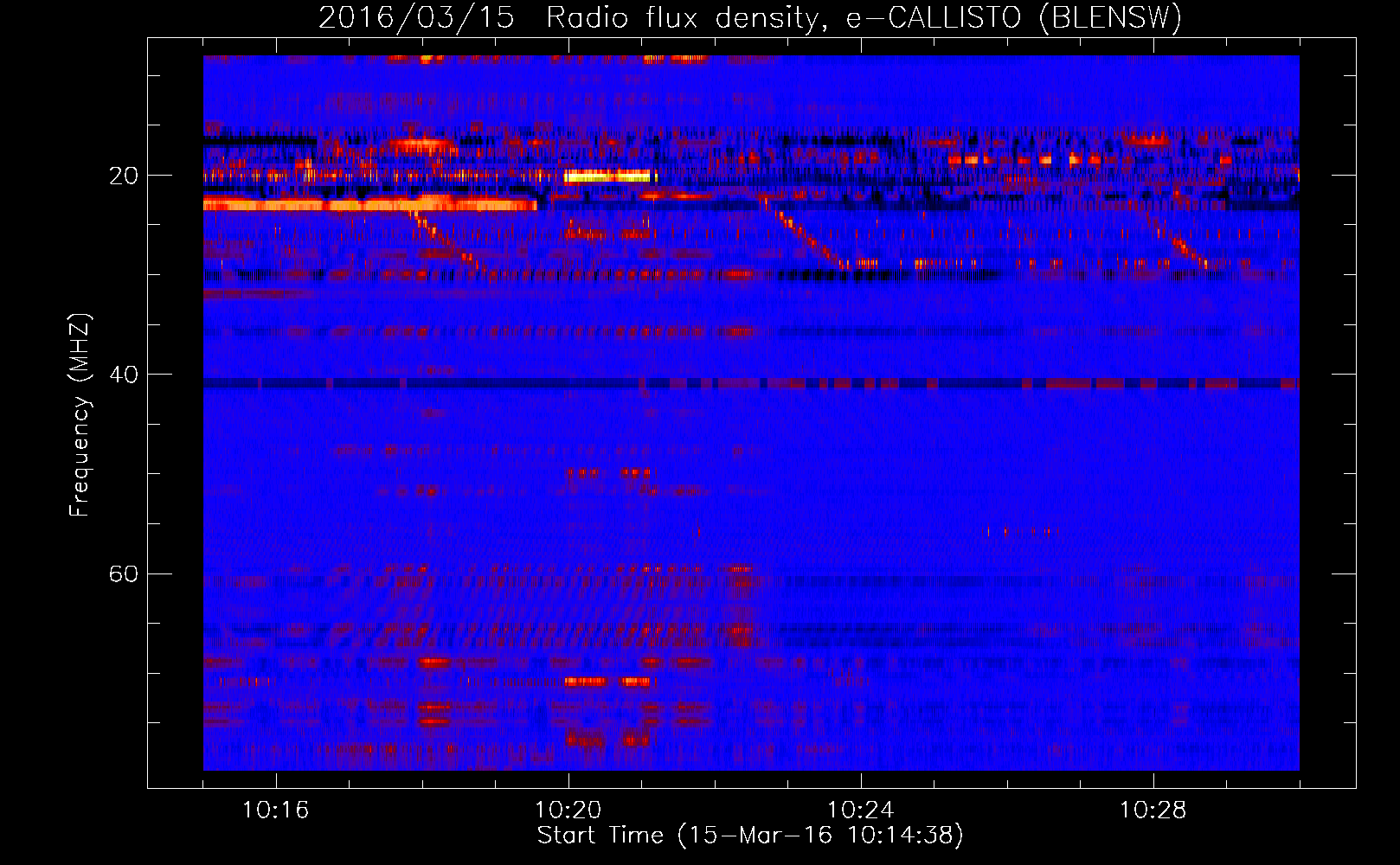Screen dimensions: 1400x865
Task: Click the 10:28 time tick label
Action: 1153,811
